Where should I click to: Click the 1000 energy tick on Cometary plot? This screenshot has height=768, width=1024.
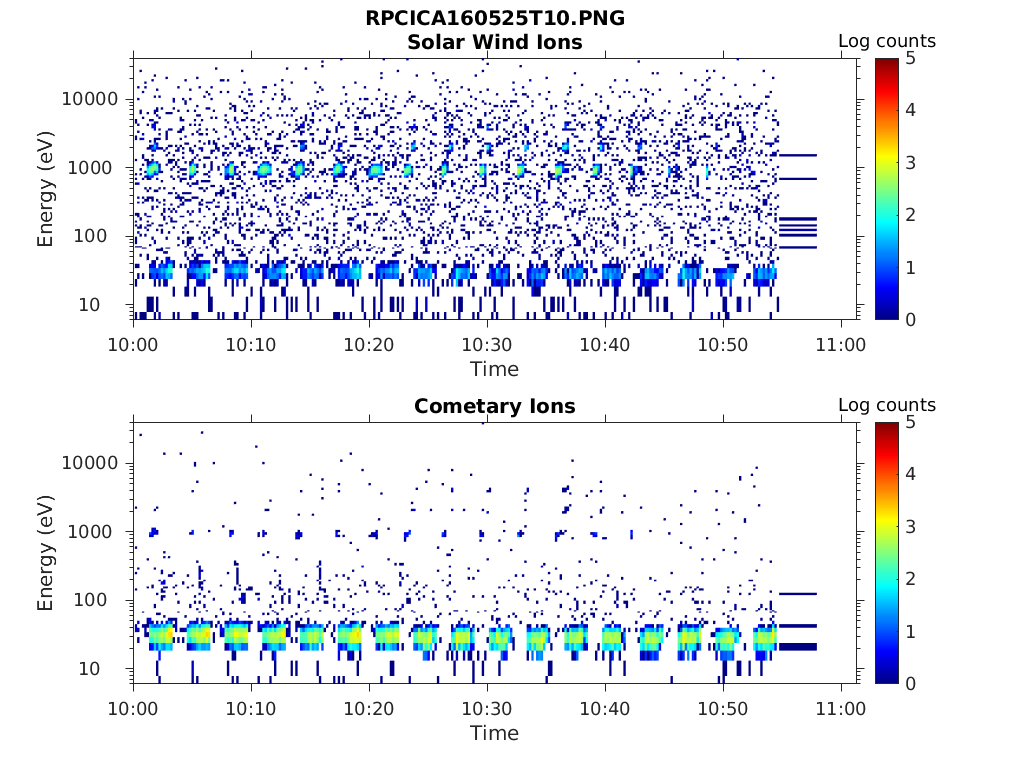coord(96,532)
